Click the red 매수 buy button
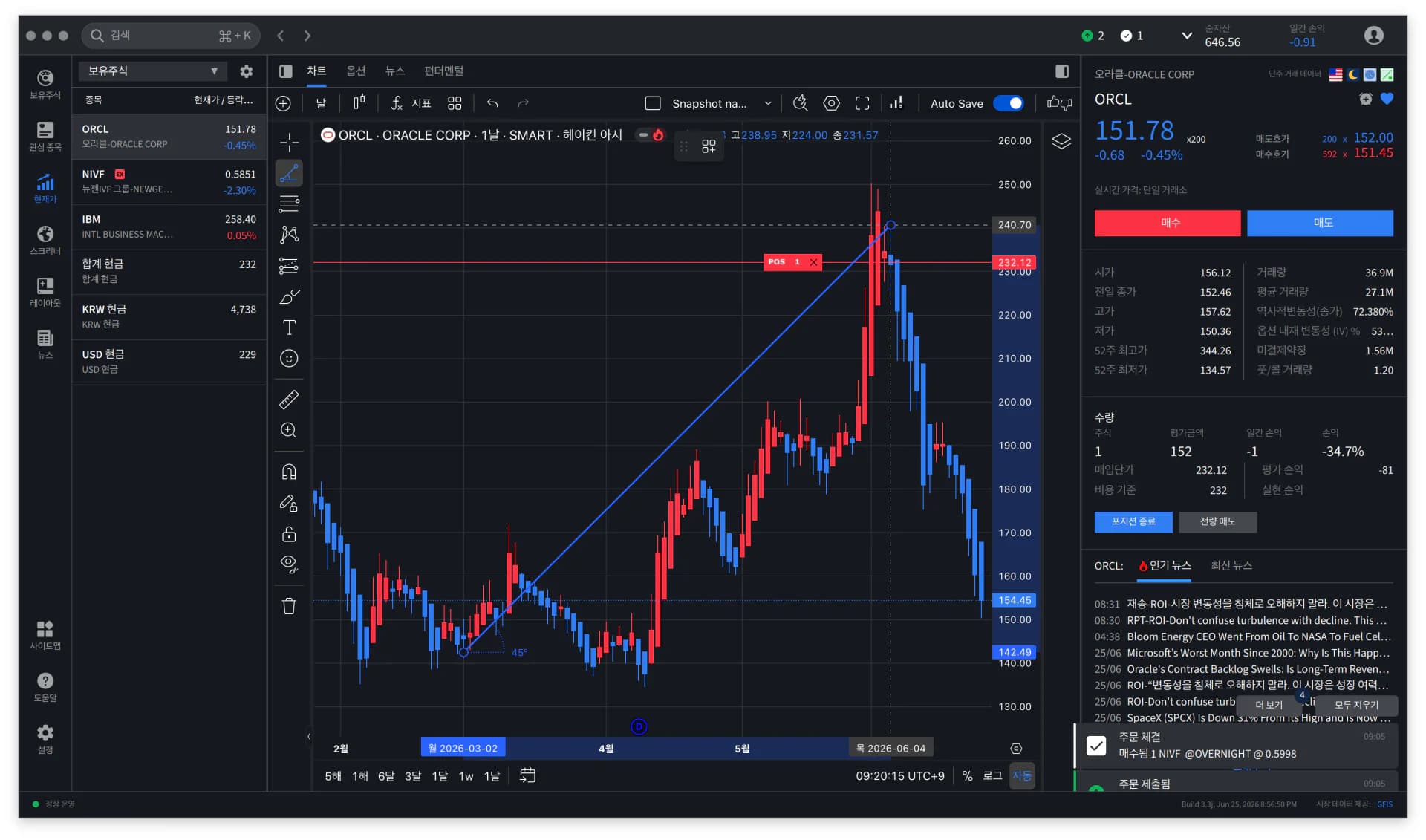 pyautogui.click(x=1168, y=223)
